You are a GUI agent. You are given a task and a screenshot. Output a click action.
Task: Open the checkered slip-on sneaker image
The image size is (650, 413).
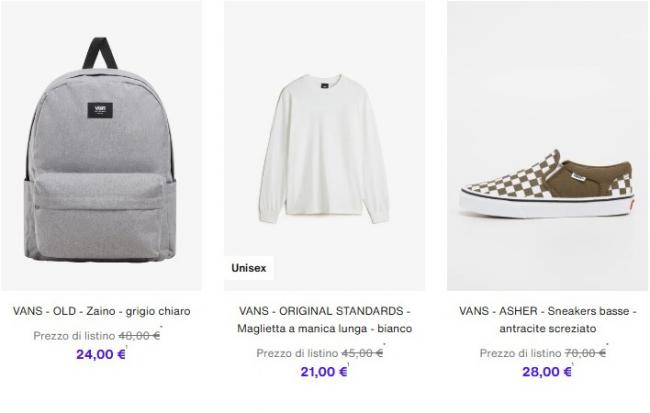coord(547,145)
